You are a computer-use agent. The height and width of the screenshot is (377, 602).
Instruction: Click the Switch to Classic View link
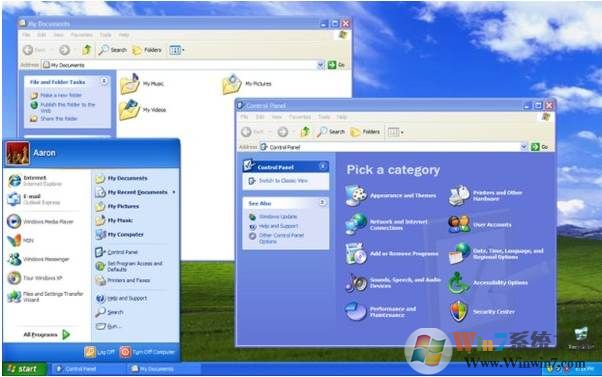[283, 181]
